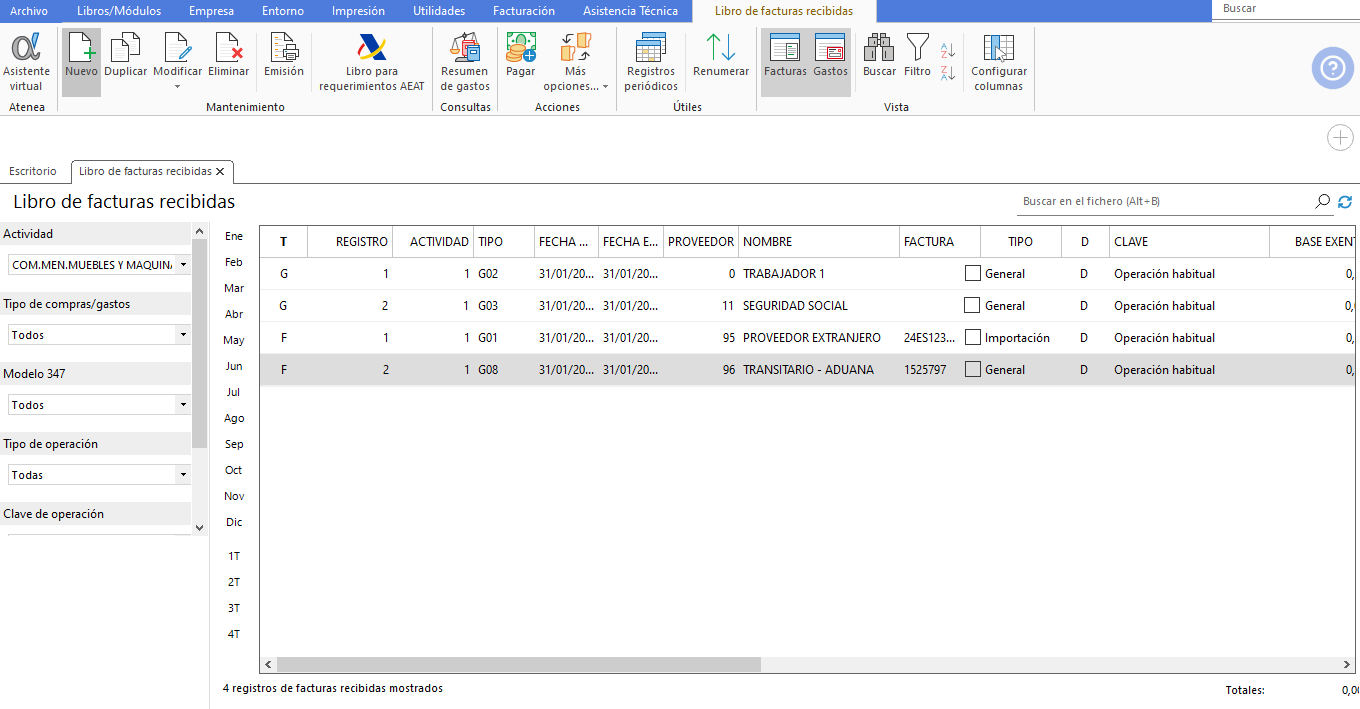The image size is (1360, 709).
Task: Toggle the Facturas view
Action: click(x=785, y=62)
